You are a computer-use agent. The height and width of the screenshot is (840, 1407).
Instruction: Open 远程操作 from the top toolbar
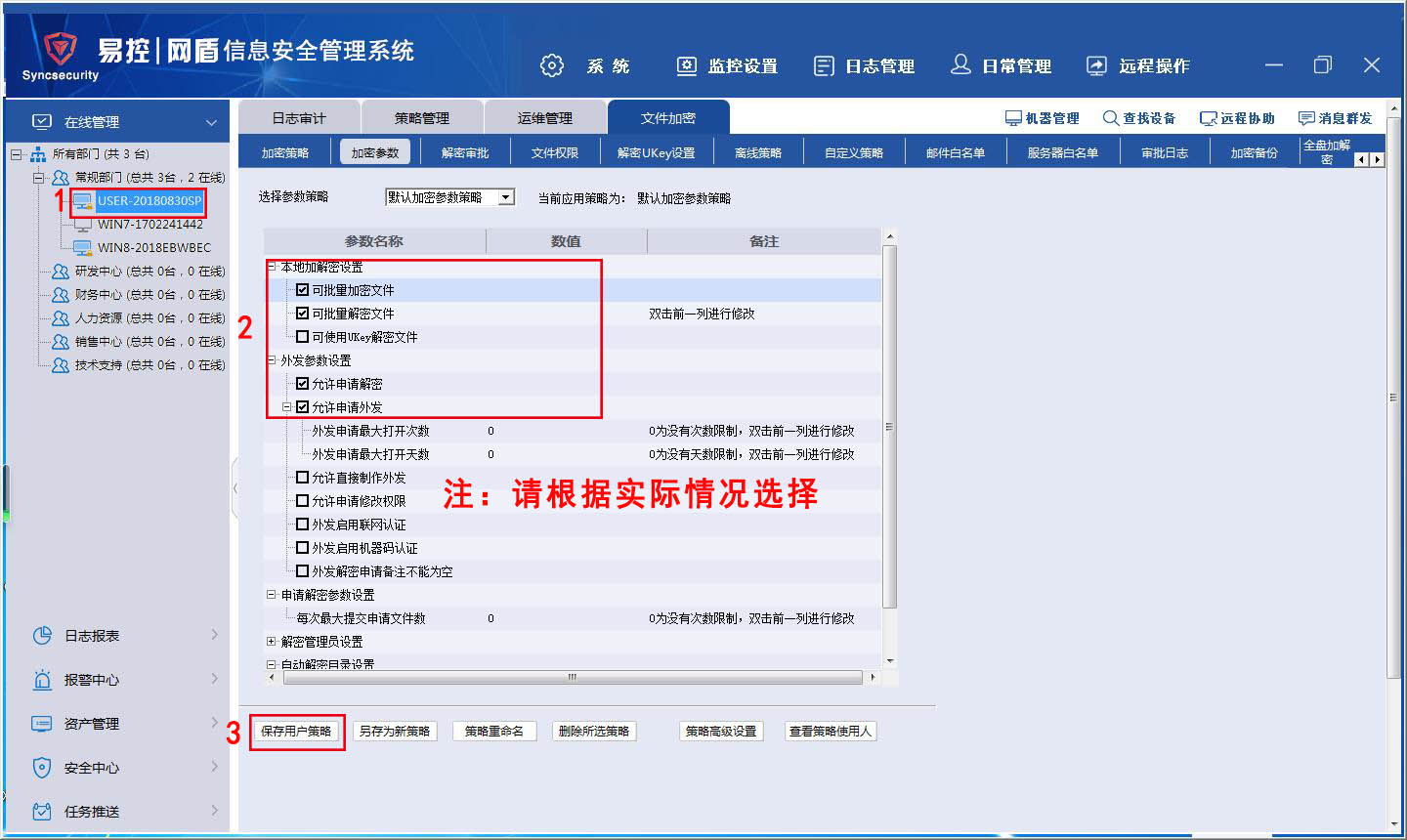pyautogui.click(x=1097, y=65)
